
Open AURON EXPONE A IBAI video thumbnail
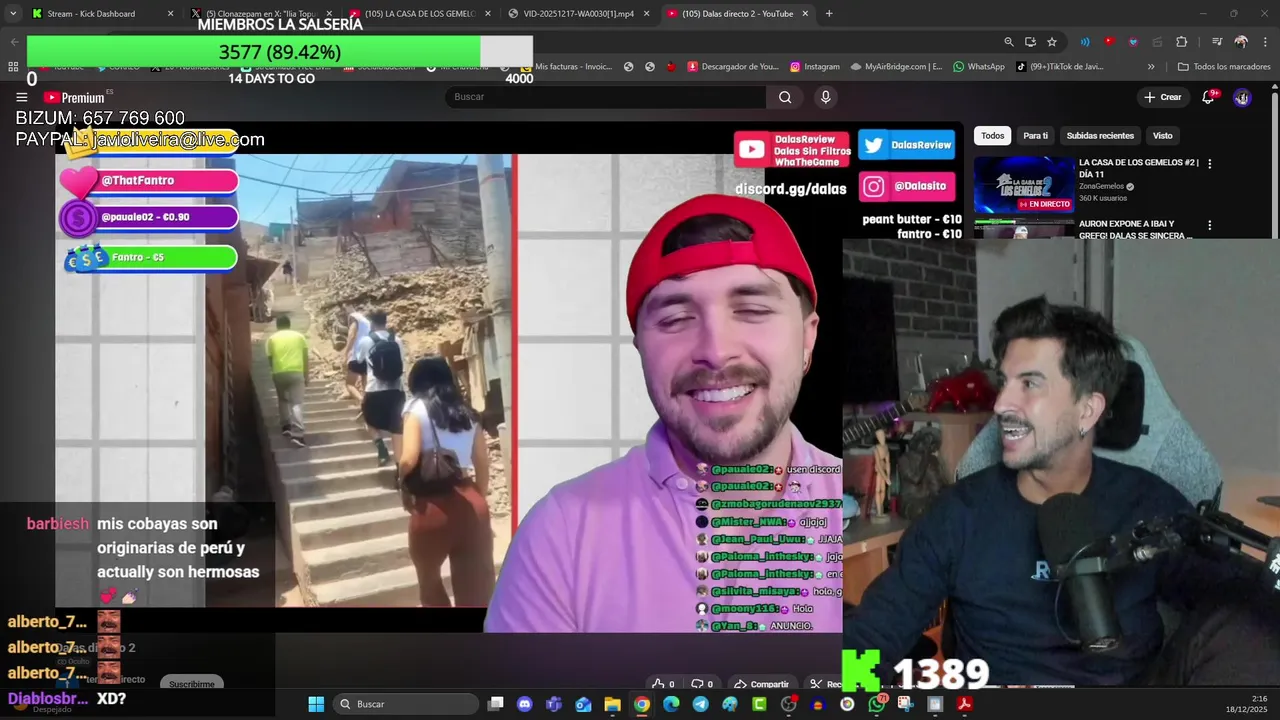[x=1024, y=228]
